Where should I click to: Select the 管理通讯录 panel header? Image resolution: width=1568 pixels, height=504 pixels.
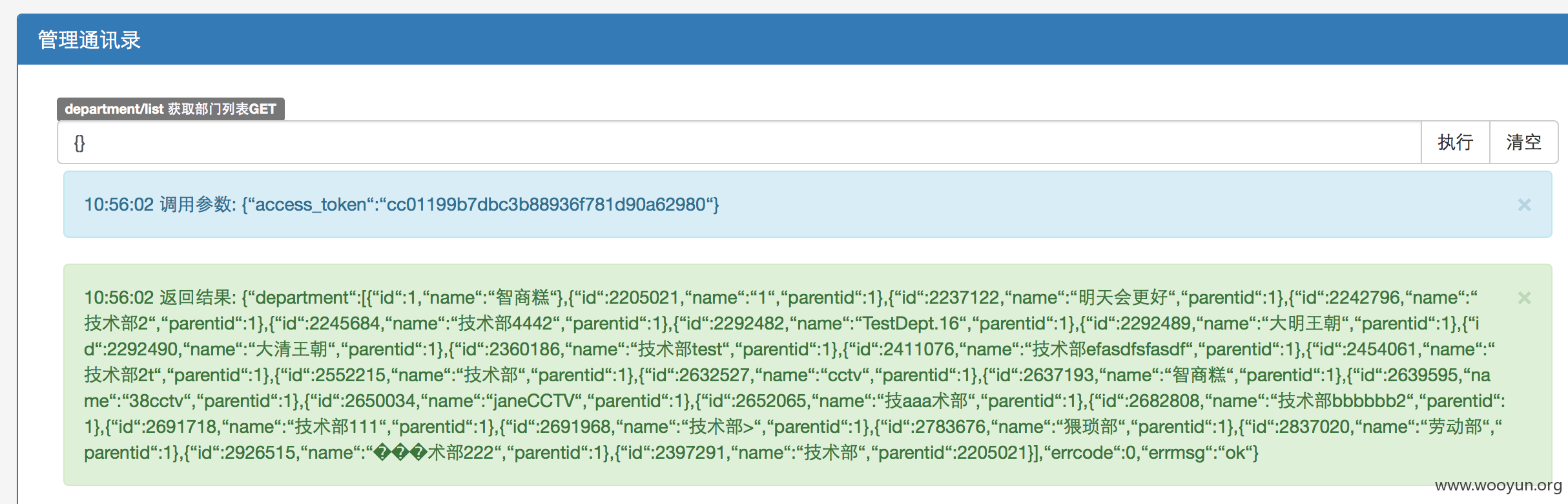click(792, 39)
